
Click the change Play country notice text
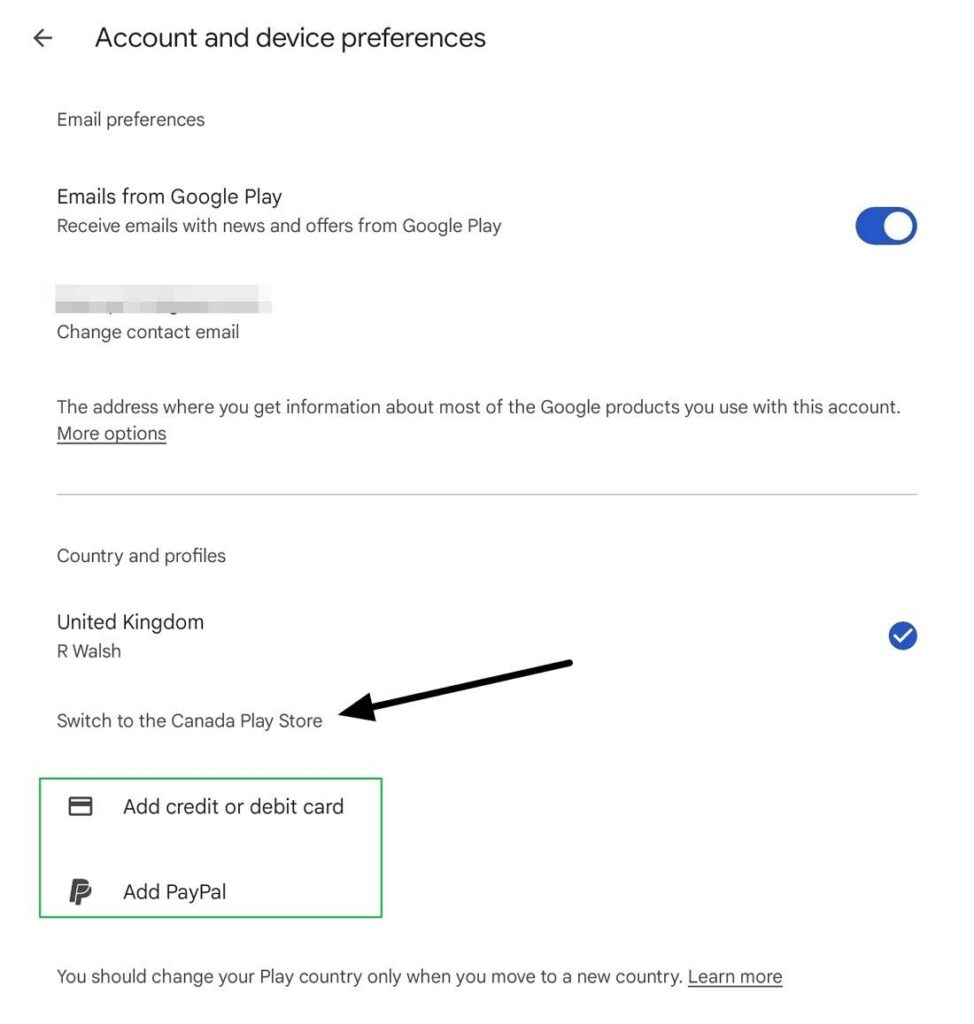[369, 976]
